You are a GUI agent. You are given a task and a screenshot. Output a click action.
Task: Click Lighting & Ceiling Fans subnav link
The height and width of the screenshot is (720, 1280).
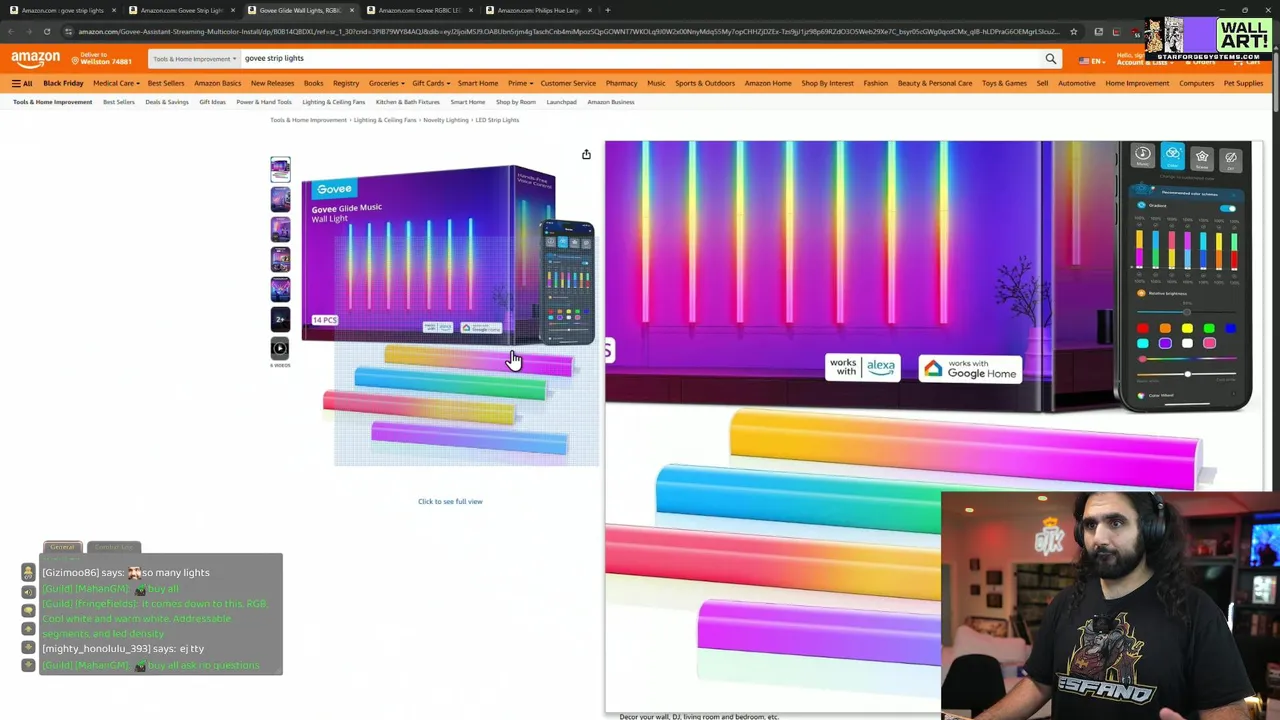click(334, 102)
